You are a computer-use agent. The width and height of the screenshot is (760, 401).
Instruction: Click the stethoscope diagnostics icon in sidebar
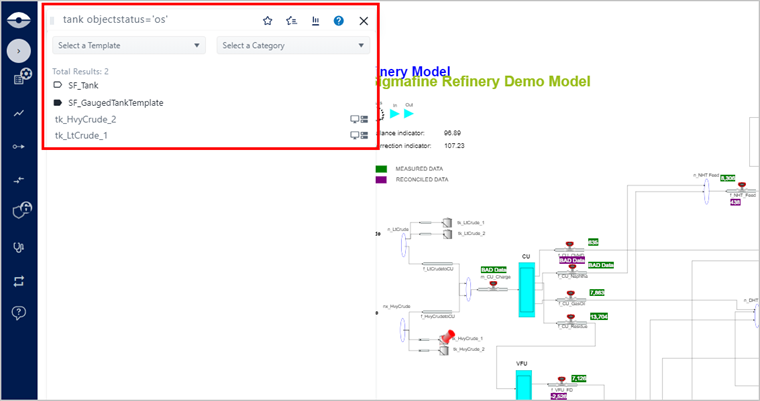tap(18, 246)
